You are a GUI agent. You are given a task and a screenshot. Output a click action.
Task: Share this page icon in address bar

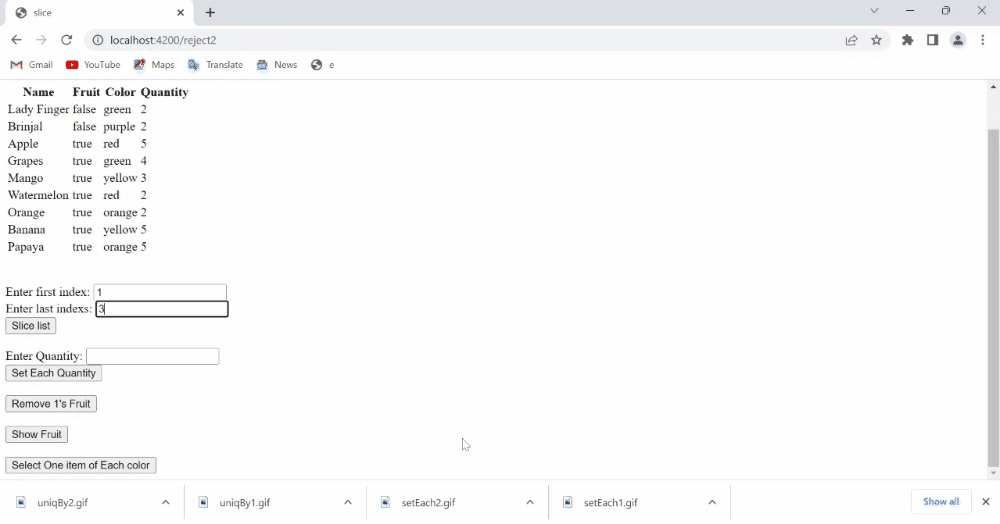tap(851, 40)
